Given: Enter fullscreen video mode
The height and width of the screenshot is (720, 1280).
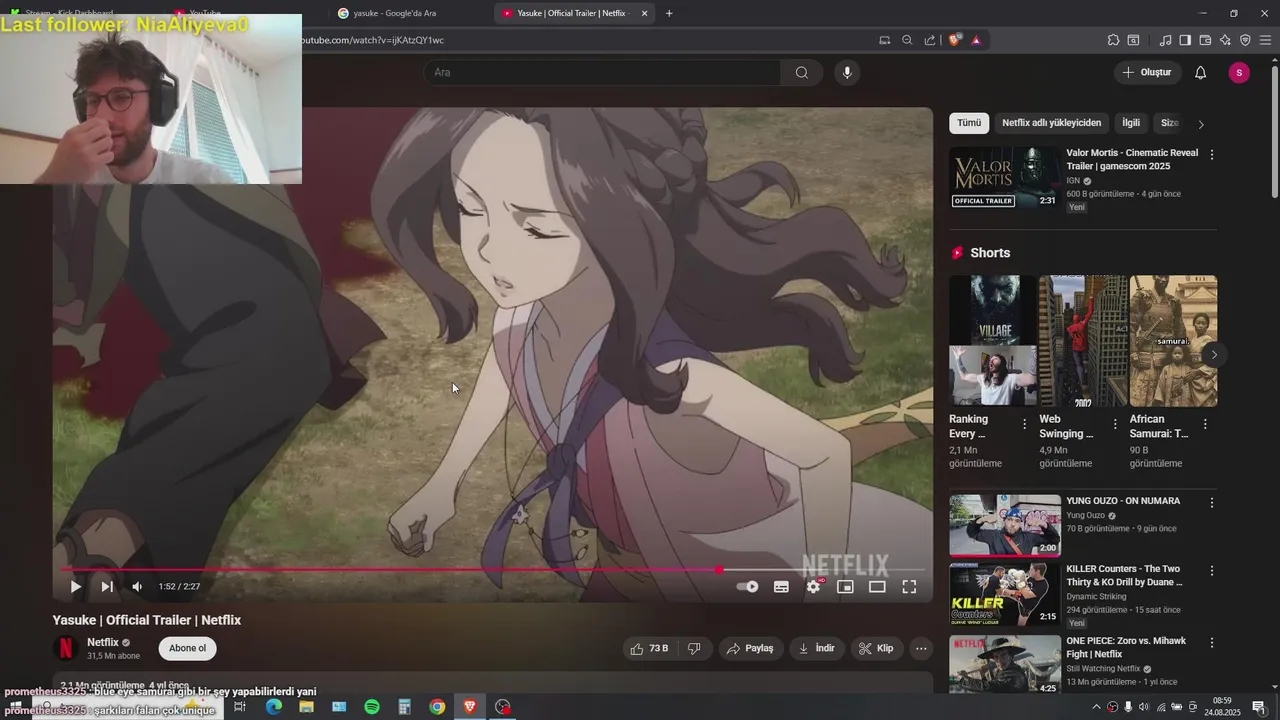Looking at the screenshot, I should click(909, 587).
